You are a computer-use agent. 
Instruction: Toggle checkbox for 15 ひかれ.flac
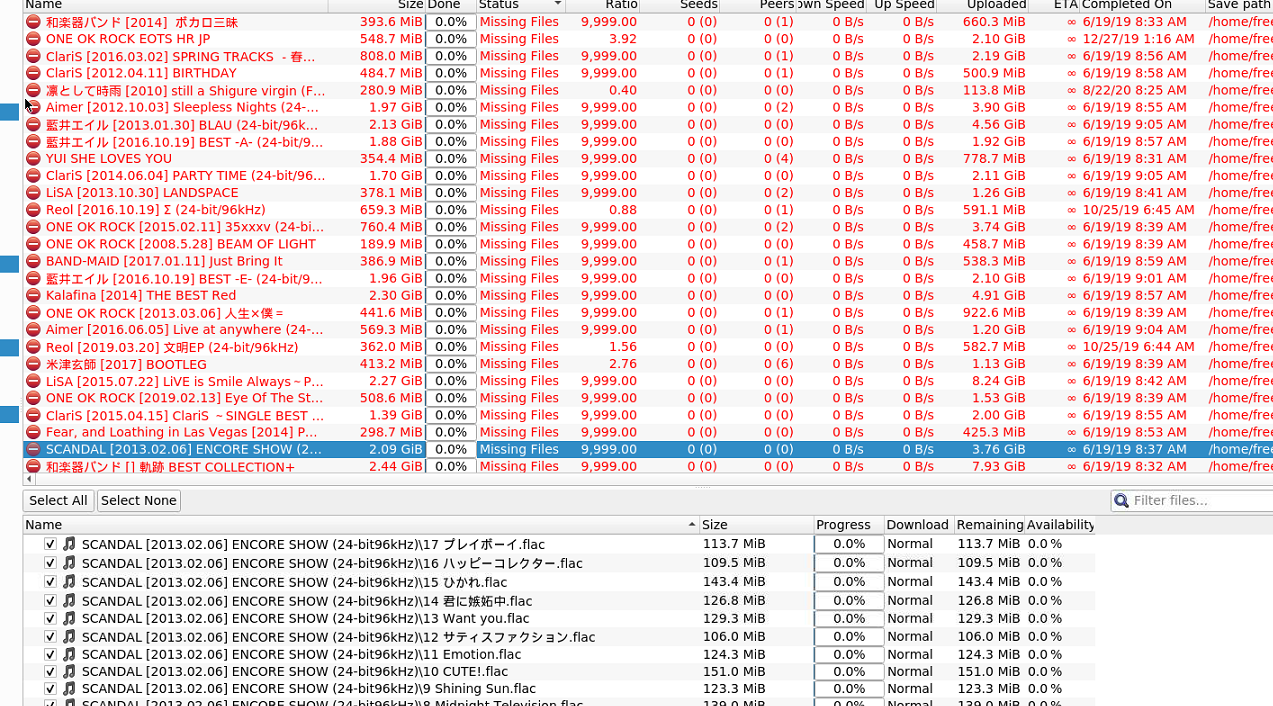(50, 581)
